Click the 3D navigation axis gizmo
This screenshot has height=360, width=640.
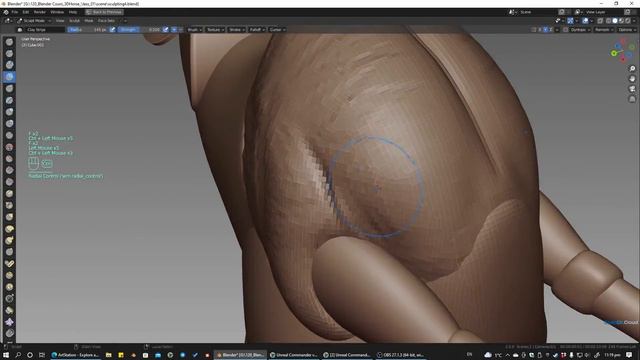[622, 50]
